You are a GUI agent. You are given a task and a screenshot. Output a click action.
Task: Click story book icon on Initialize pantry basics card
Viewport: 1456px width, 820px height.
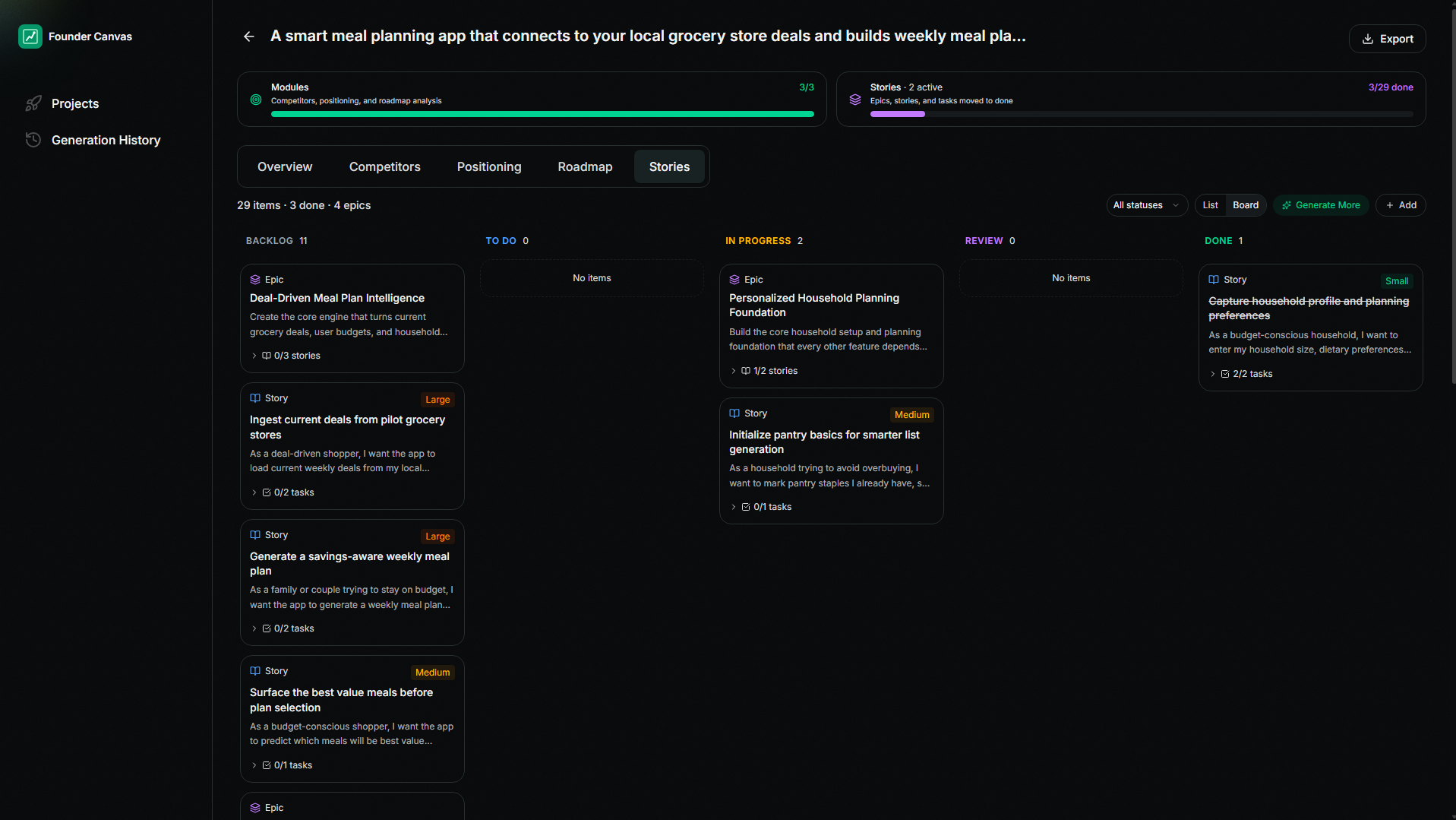point(734,413)
